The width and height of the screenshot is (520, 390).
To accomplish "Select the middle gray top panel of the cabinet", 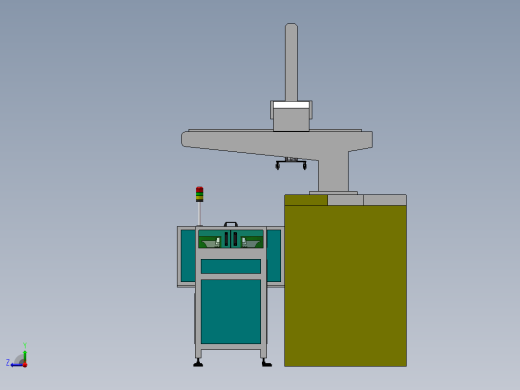I will (x=345, y=200).
